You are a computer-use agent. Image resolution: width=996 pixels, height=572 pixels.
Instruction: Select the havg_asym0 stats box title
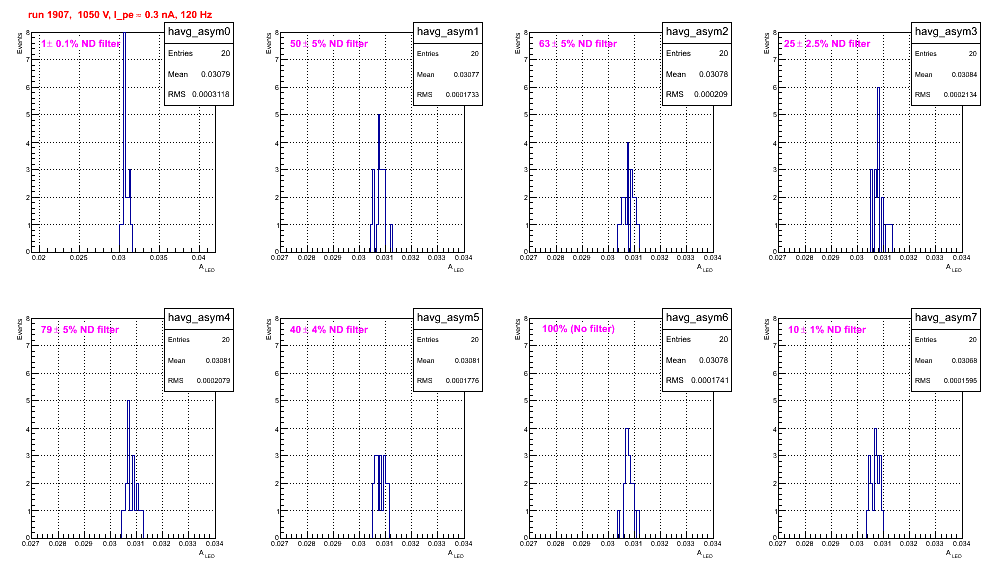(x=199, y=32)
